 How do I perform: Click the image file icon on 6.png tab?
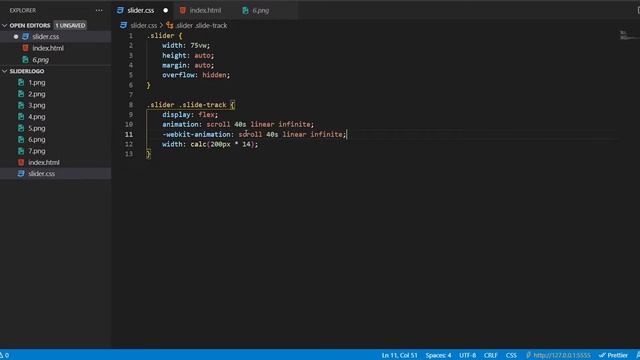pos(245,10)
